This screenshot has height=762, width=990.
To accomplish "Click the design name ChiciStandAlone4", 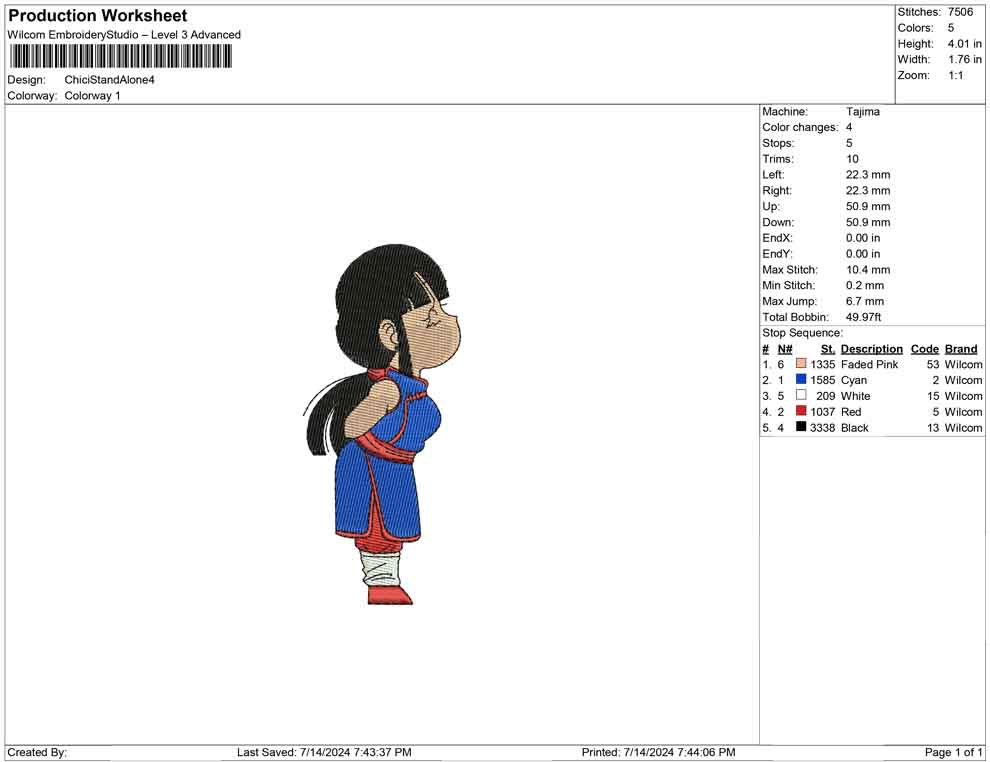I will [x=109, y=80].
